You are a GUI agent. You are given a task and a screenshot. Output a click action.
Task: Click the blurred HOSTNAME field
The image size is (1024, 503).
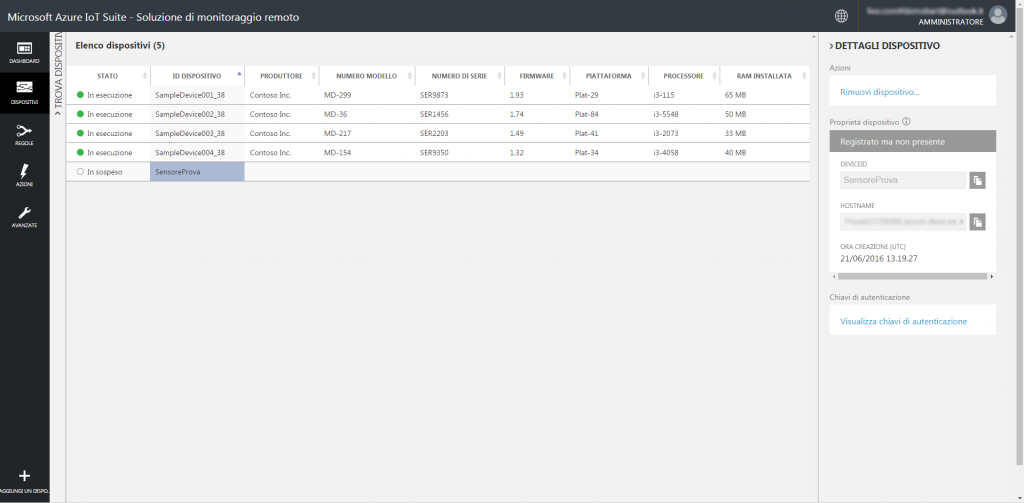pyautogui.click(x=903, y=222)
